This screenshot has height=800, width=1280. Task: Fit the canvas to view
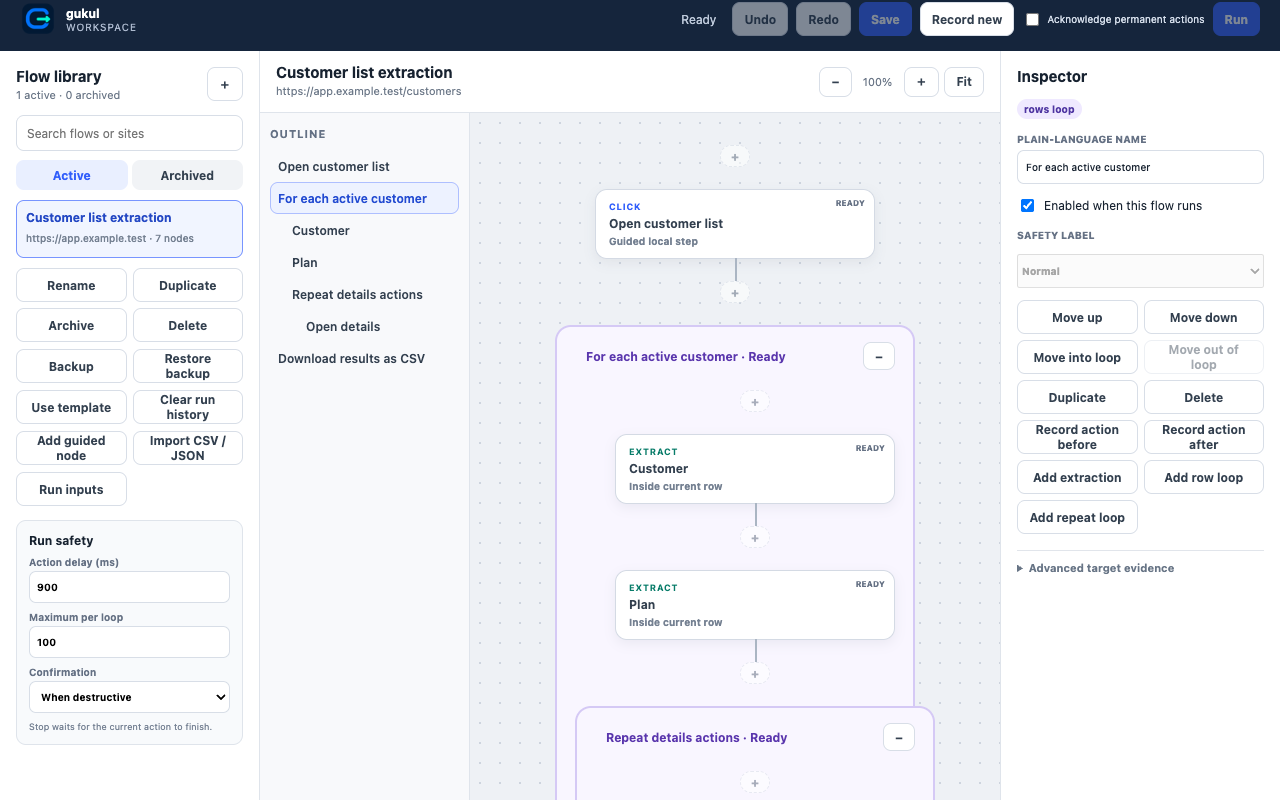pyautogui.click(x=964, y=82)
